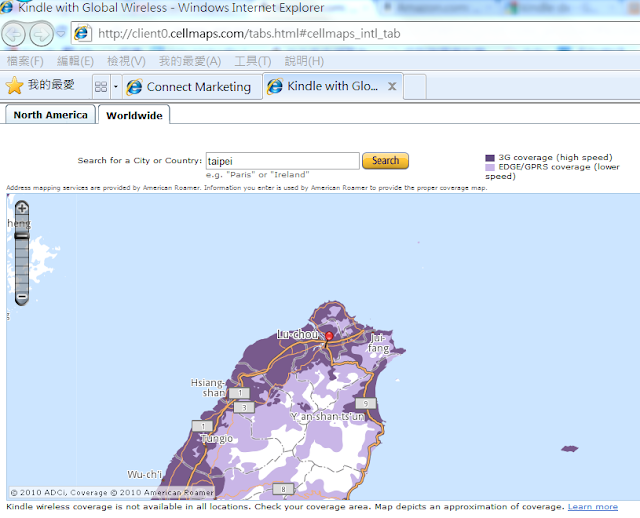Viewport: 640px width, 518px height.
Task: Click the route 3 highway shield
Action: [x=244, y=407]
